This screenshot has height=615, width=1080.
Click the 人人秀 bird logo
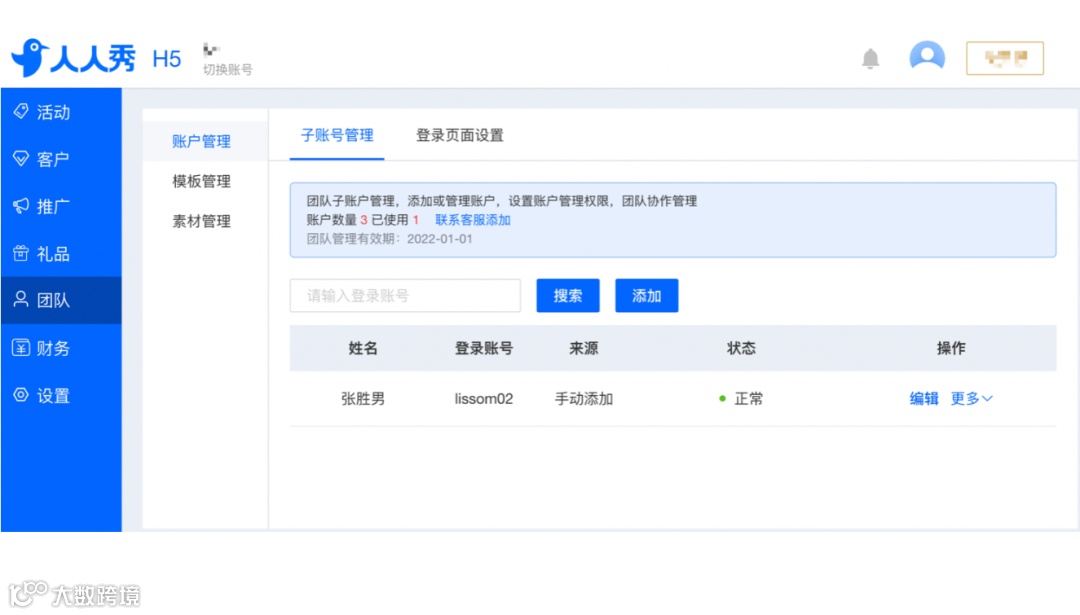coord(30,57)
